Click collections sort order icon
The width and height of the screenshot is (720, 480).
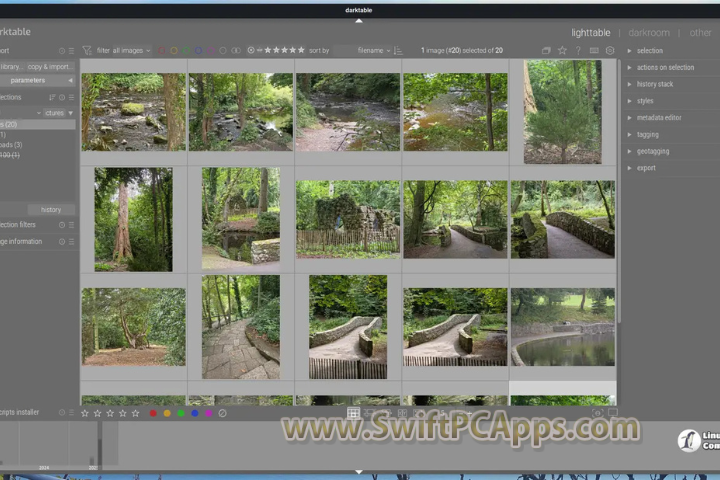click(52, 97)
